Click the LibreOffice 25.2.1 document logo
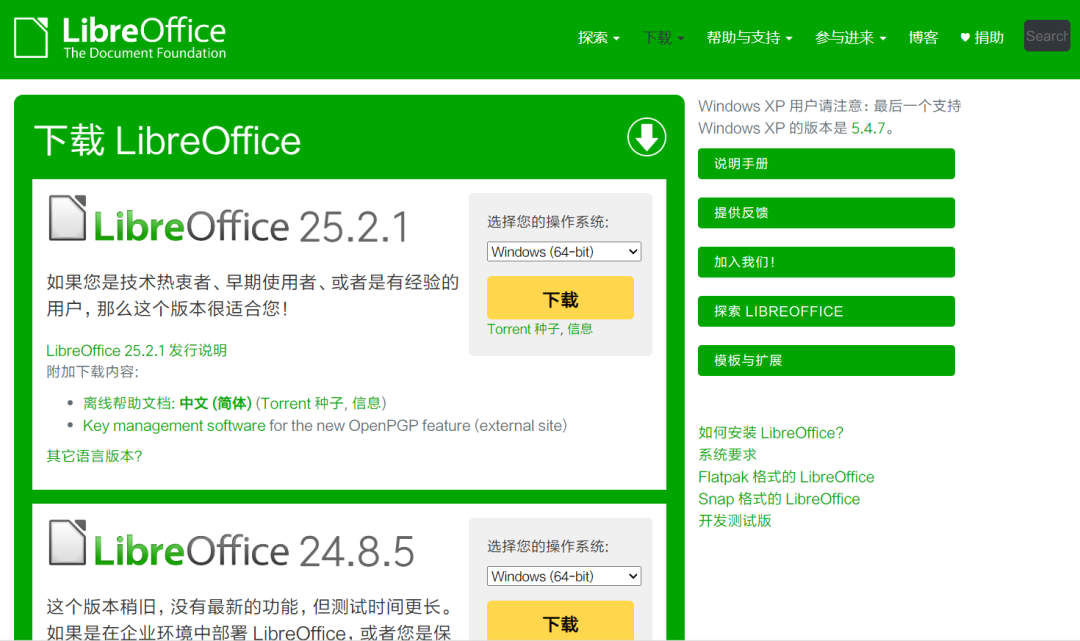Viewport: 1080px width, 641px height. click(x=68, y=219)
